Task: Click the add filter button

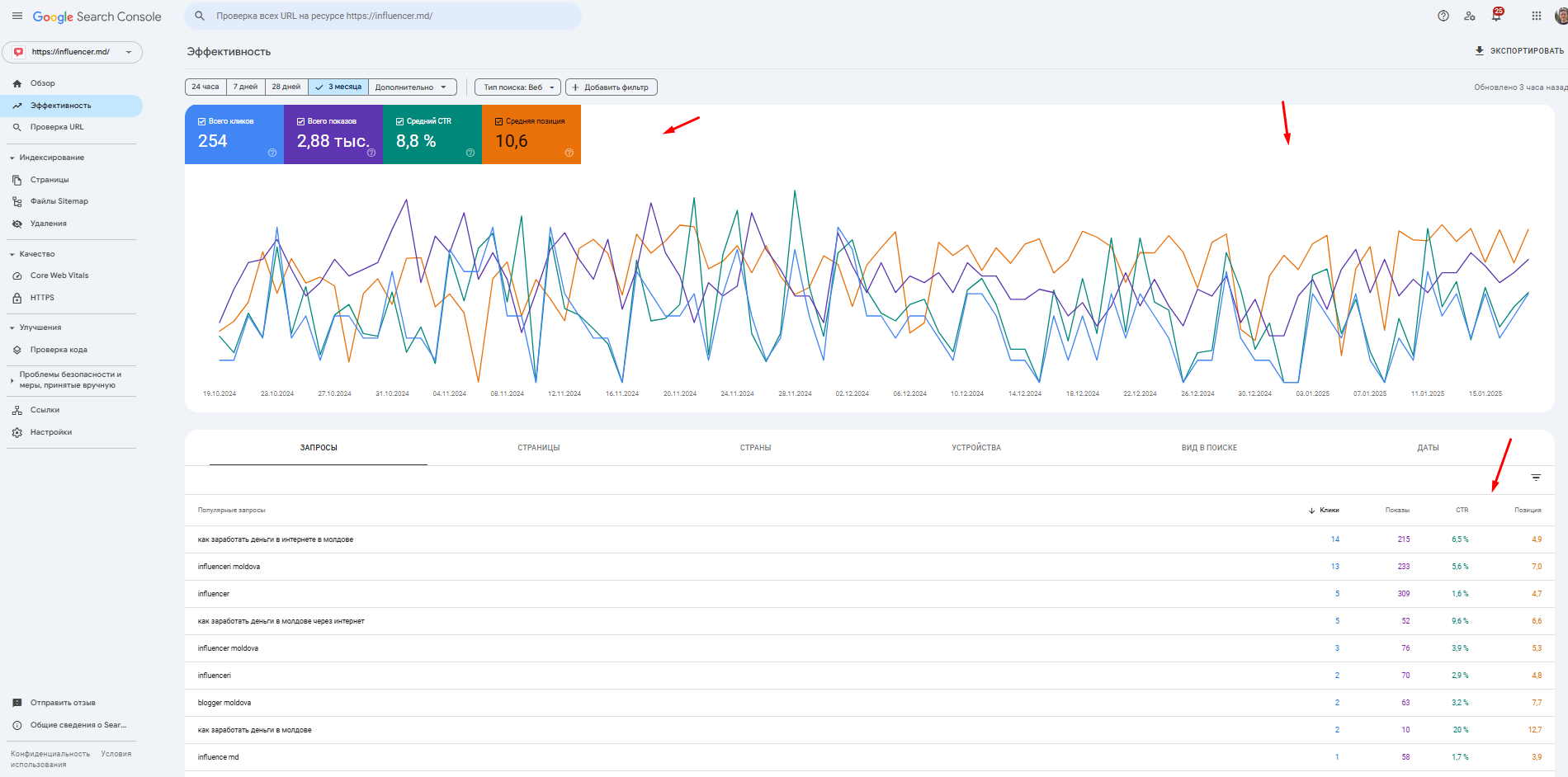Action: tap(611, 87)
